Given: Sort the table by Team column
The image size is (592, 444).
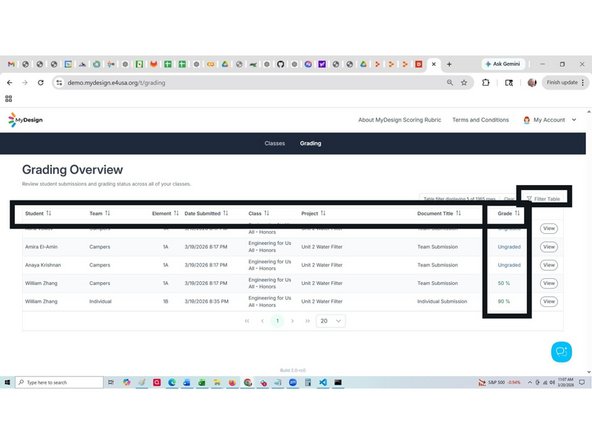Looking at the screenshot, I should 107,213.
